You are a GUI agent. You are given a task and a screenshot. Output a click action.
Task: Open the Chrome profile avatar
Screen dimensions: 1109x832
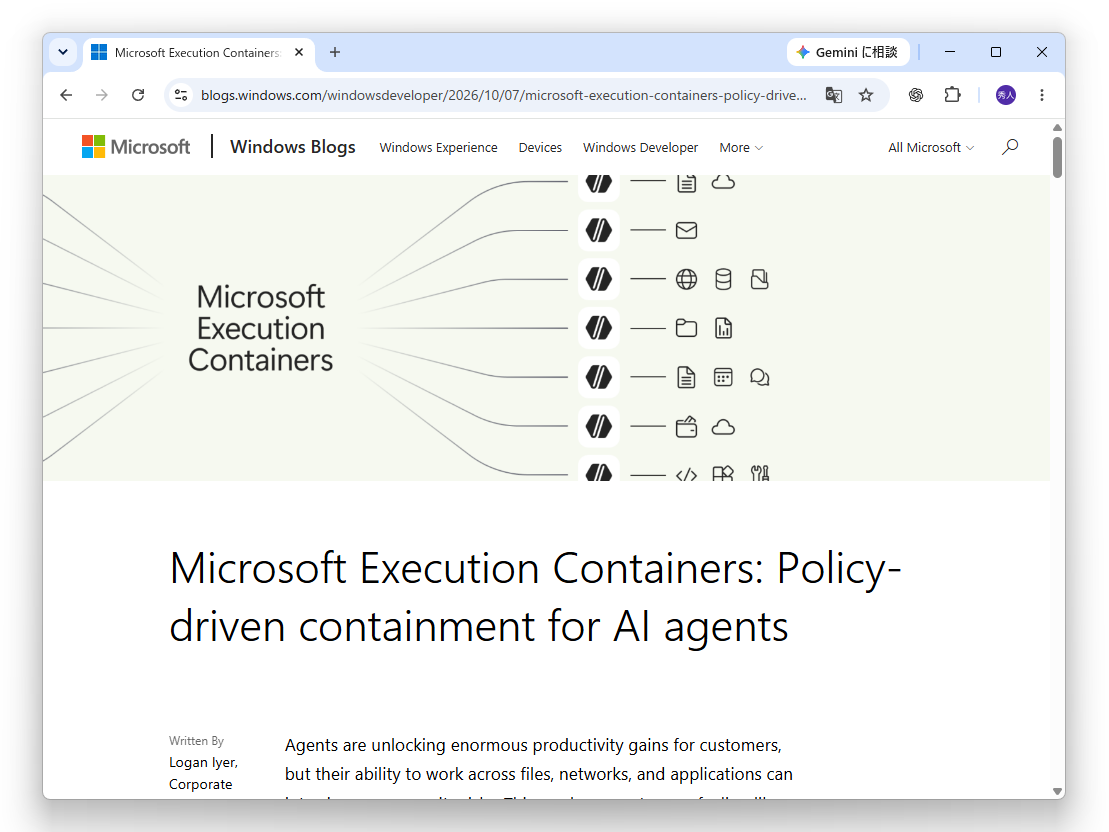1006,95
